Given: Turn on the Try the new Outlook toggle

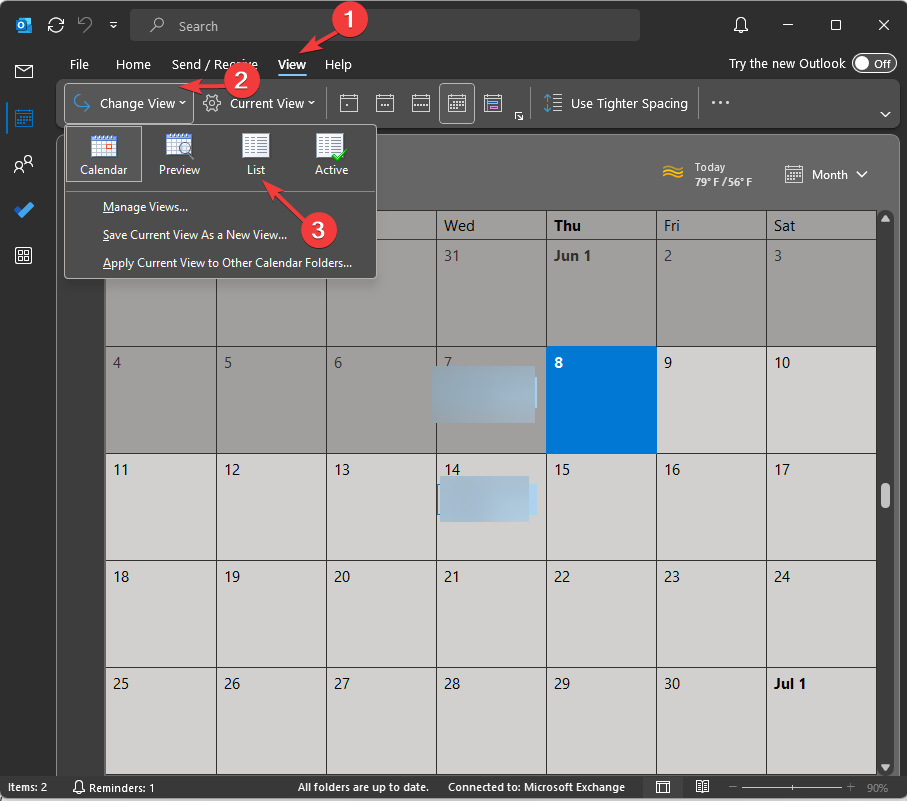Looking at the screenshot, I should [874, 63].
